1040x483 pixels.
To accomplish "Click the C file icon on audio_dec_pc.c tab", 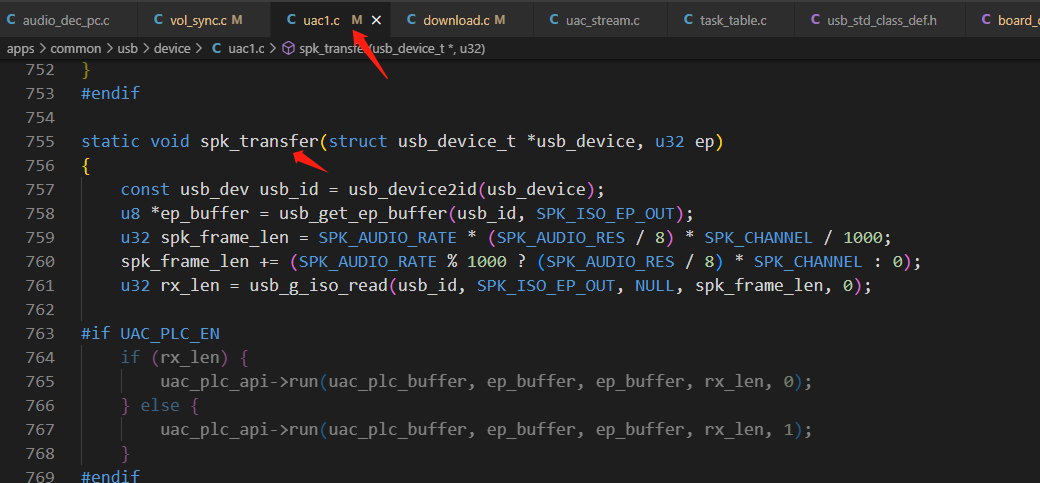I will click(x=11, y=20).
